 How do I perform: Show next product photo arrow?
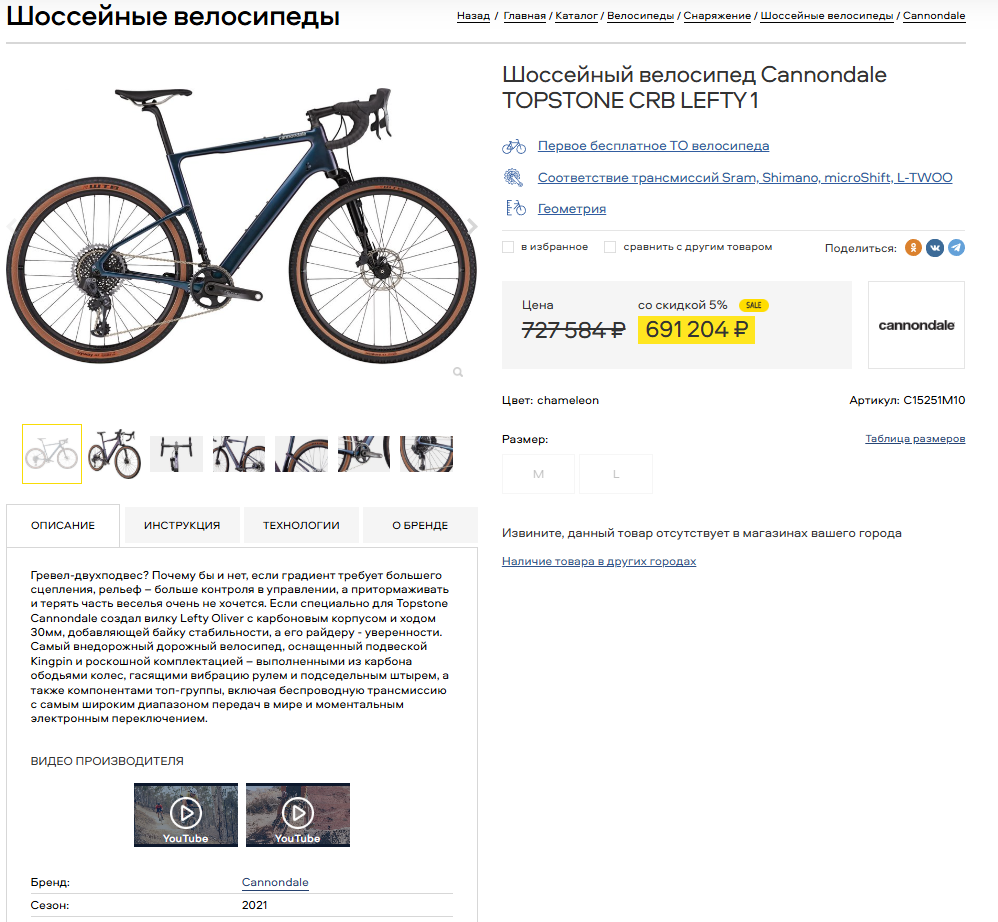[x=472, y=225]
